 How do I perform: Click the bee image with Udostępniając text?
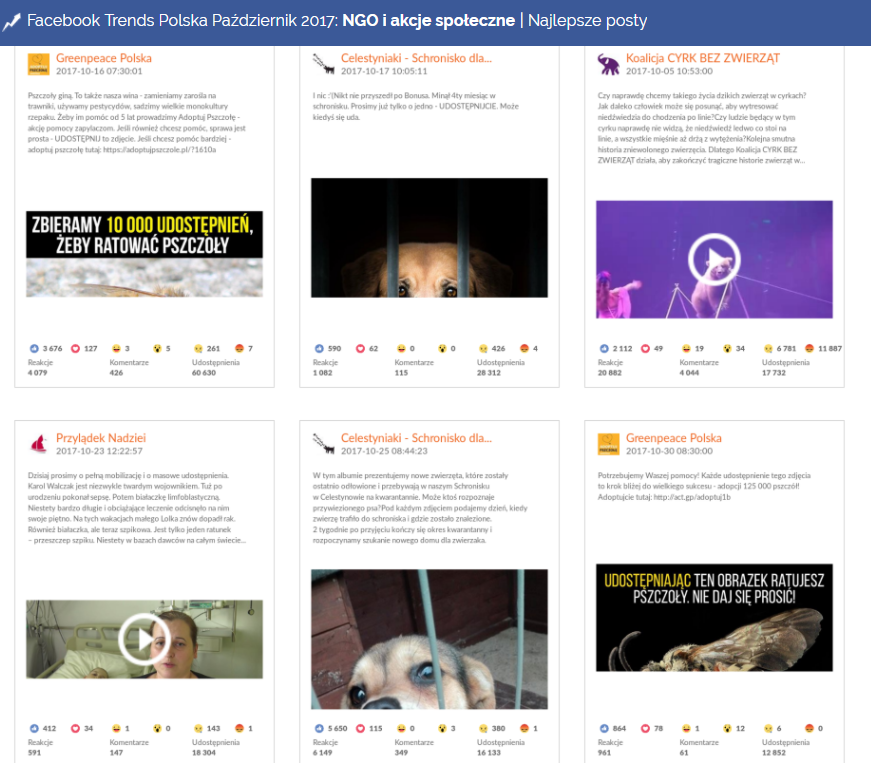(714, 617)
